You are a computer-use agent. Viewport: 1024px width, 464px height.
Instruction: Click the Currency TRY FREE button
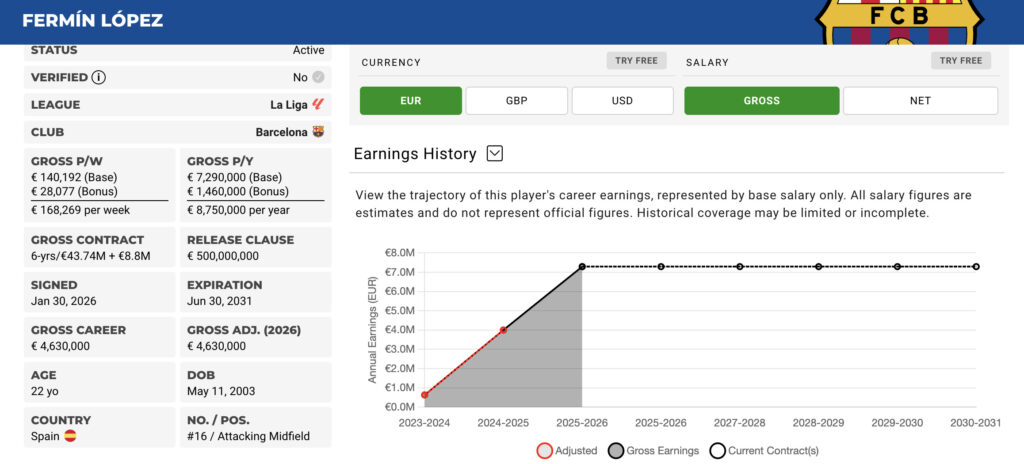[x=636, y=61]
